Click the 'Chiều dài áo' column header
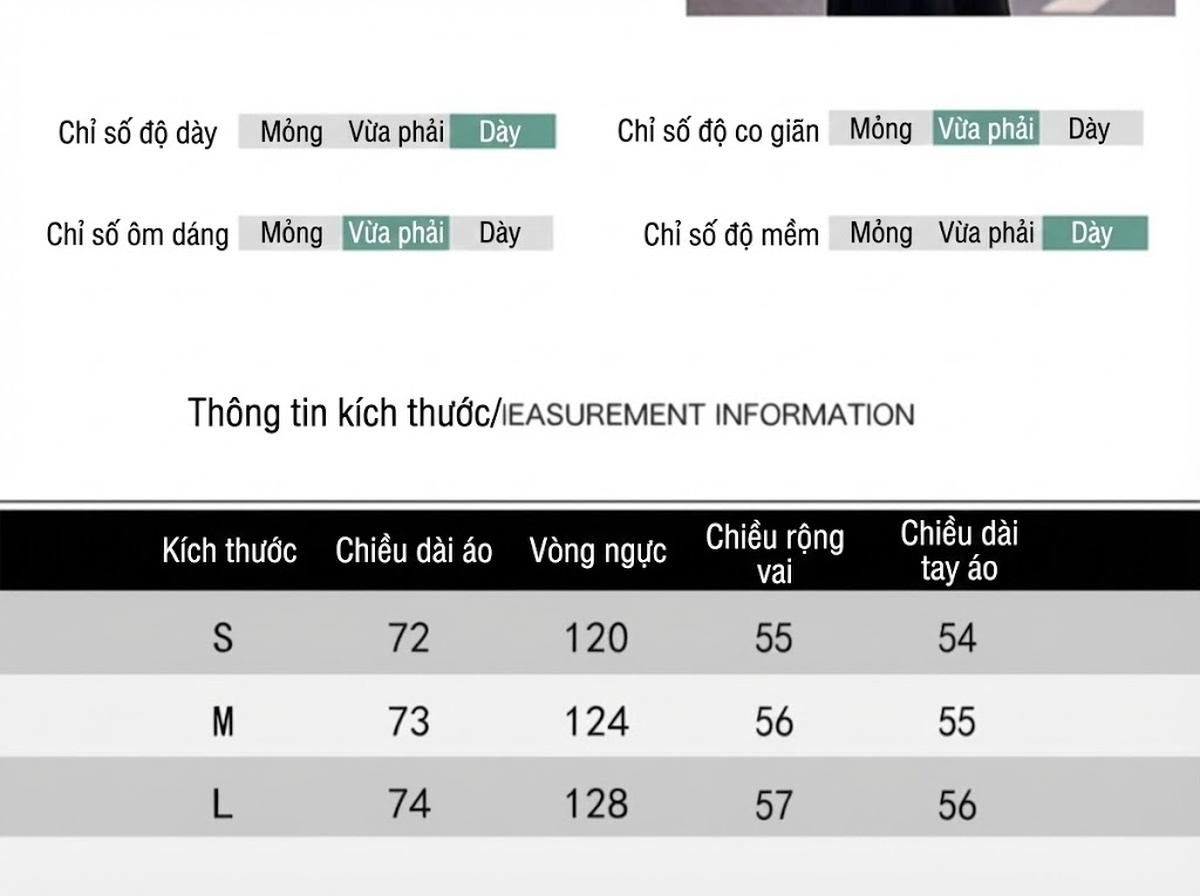This screenshot has width=1200, height=896. click(x=414, y=550)
